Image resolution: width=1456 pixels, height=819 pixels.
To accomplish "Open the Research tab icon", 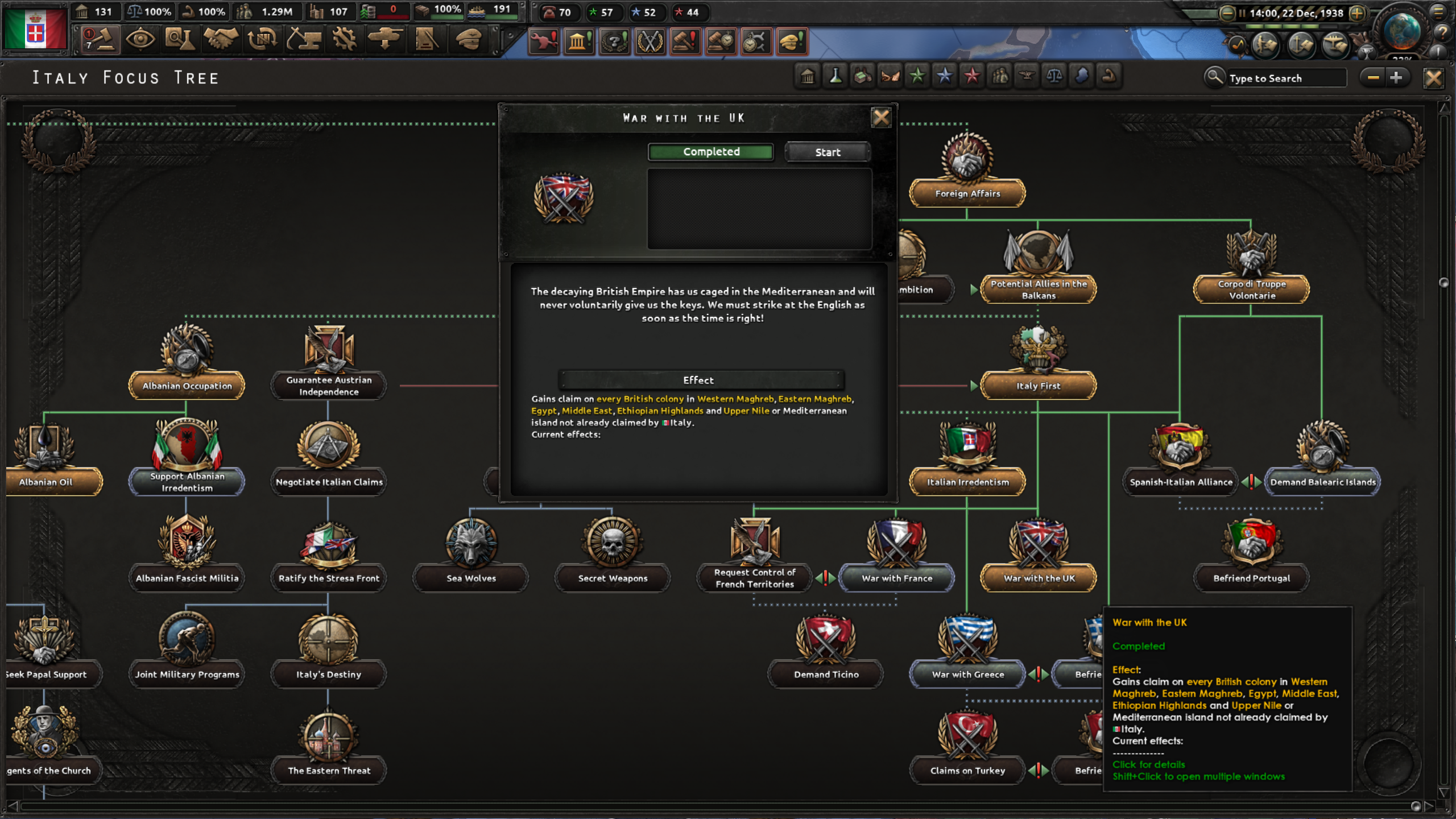I will coord(180,40).
